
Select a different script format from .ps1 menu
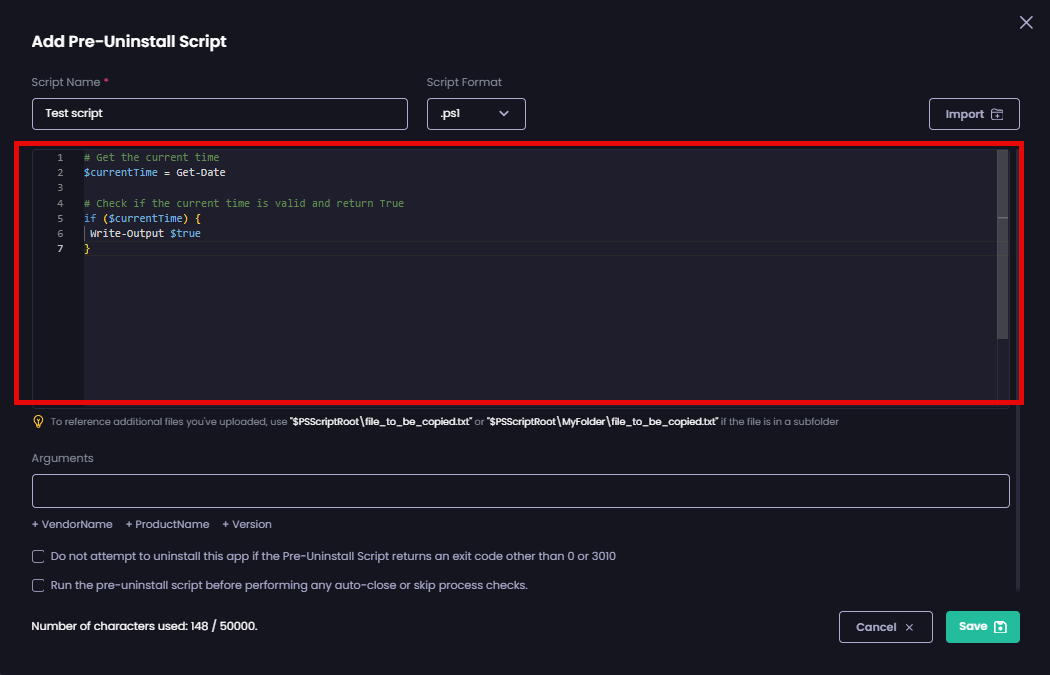click(476, 113)
